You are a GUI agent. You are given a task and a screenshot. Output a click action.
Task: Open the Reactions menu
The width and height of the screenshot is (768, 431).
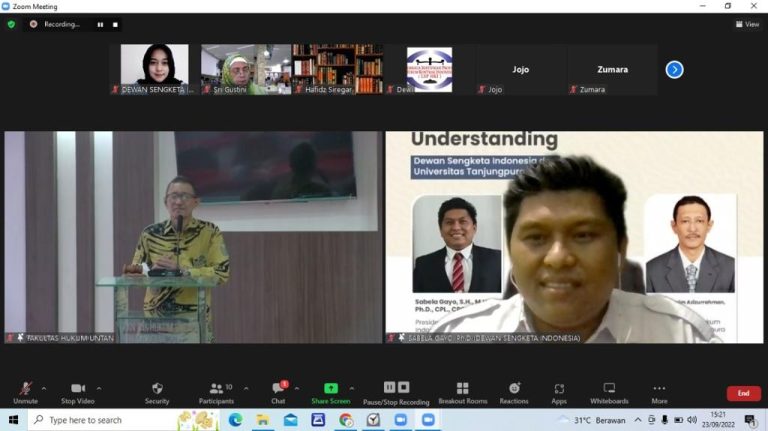pyautogui.click(x=514, y=388)
